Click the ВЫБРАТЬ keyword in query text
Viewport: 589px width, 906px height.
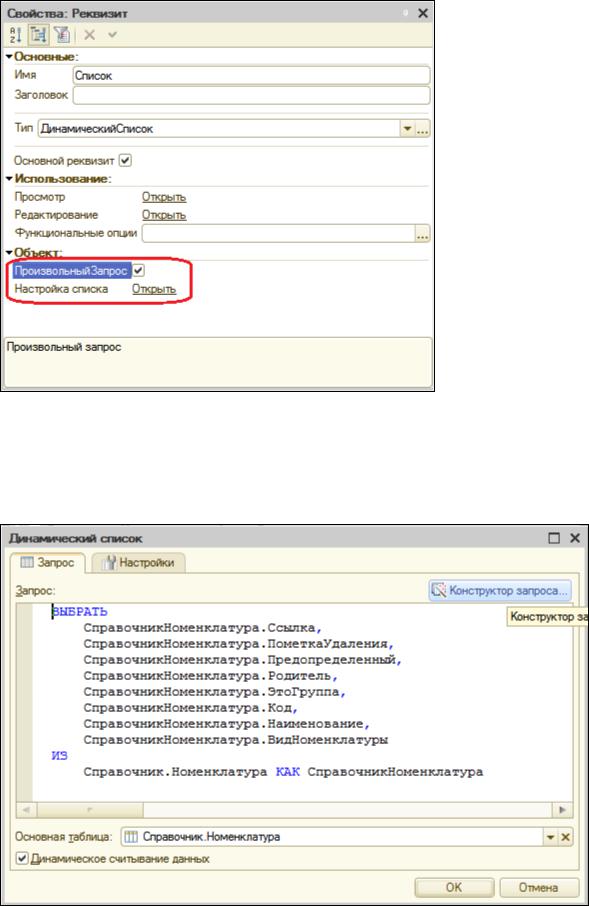[x=80, y=611]
